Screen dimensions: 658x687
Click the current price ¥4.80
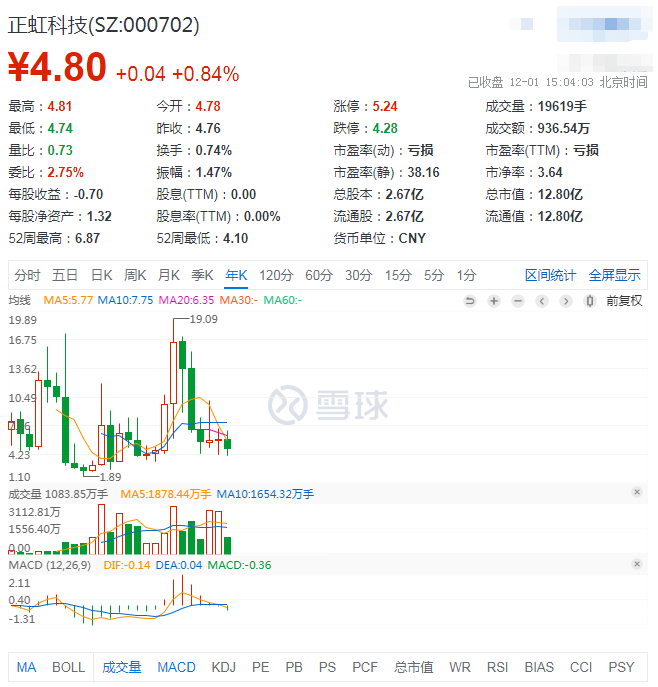click(x=57, y=67)
